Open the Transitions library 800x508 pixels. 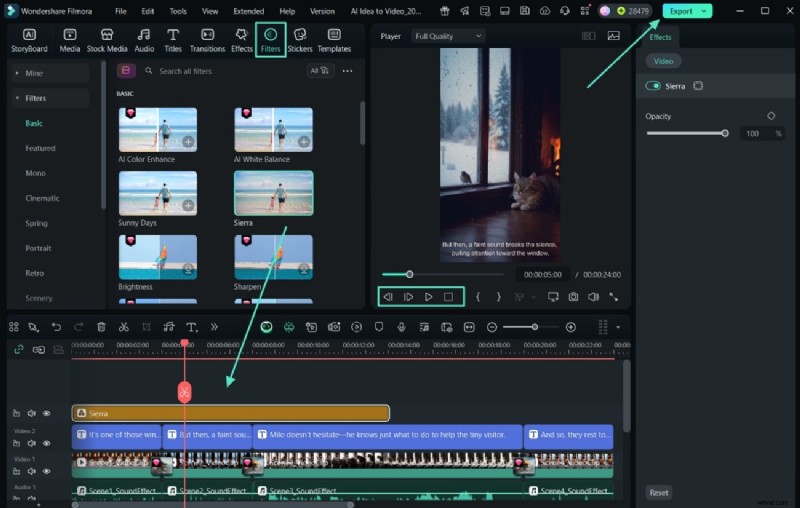click(207, 39)
